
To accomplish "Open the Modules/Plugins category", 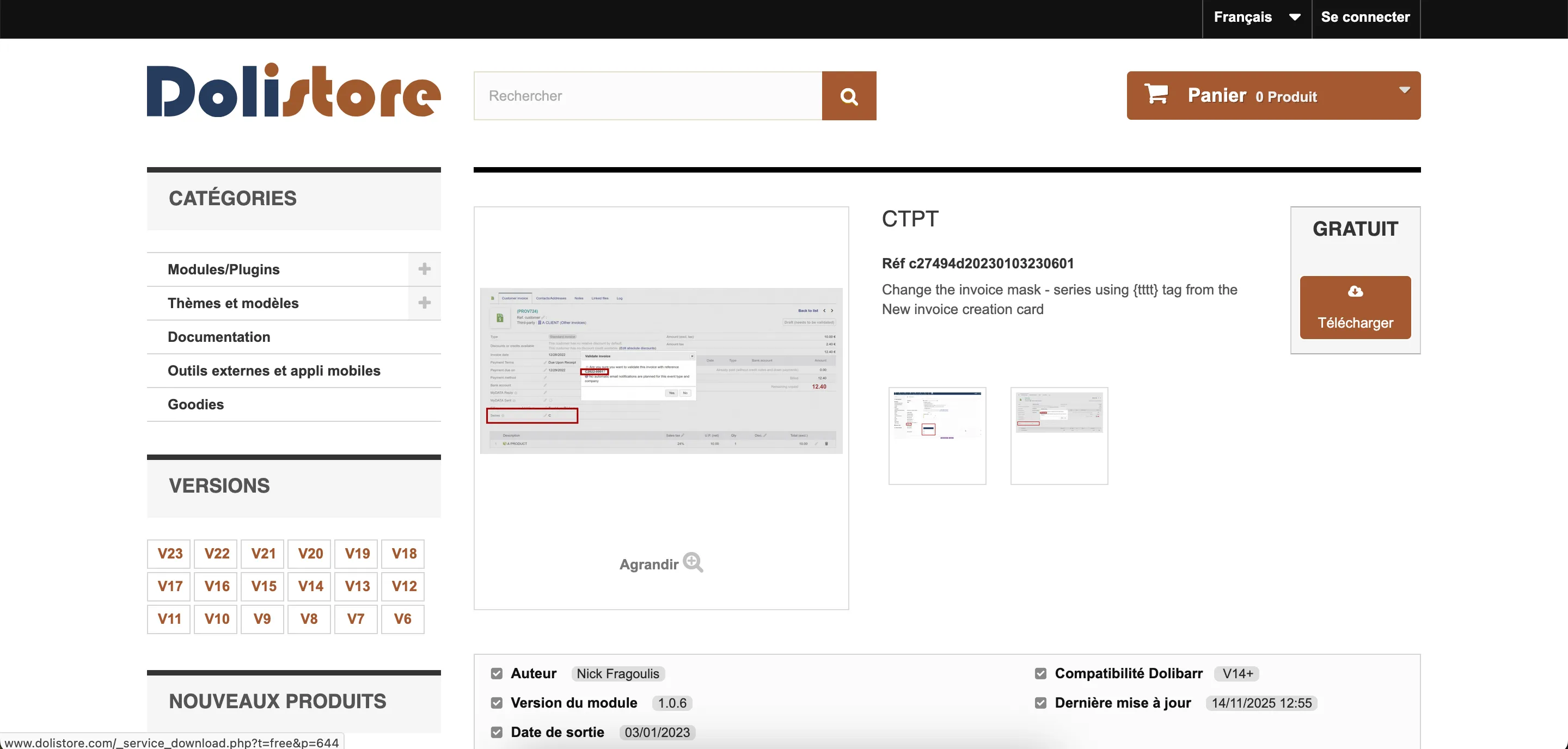I will tap(223, 269).
